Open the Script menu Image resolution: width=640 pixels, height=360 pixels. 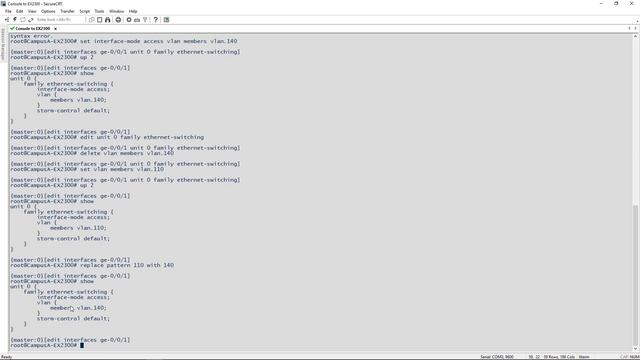point(84,11)
